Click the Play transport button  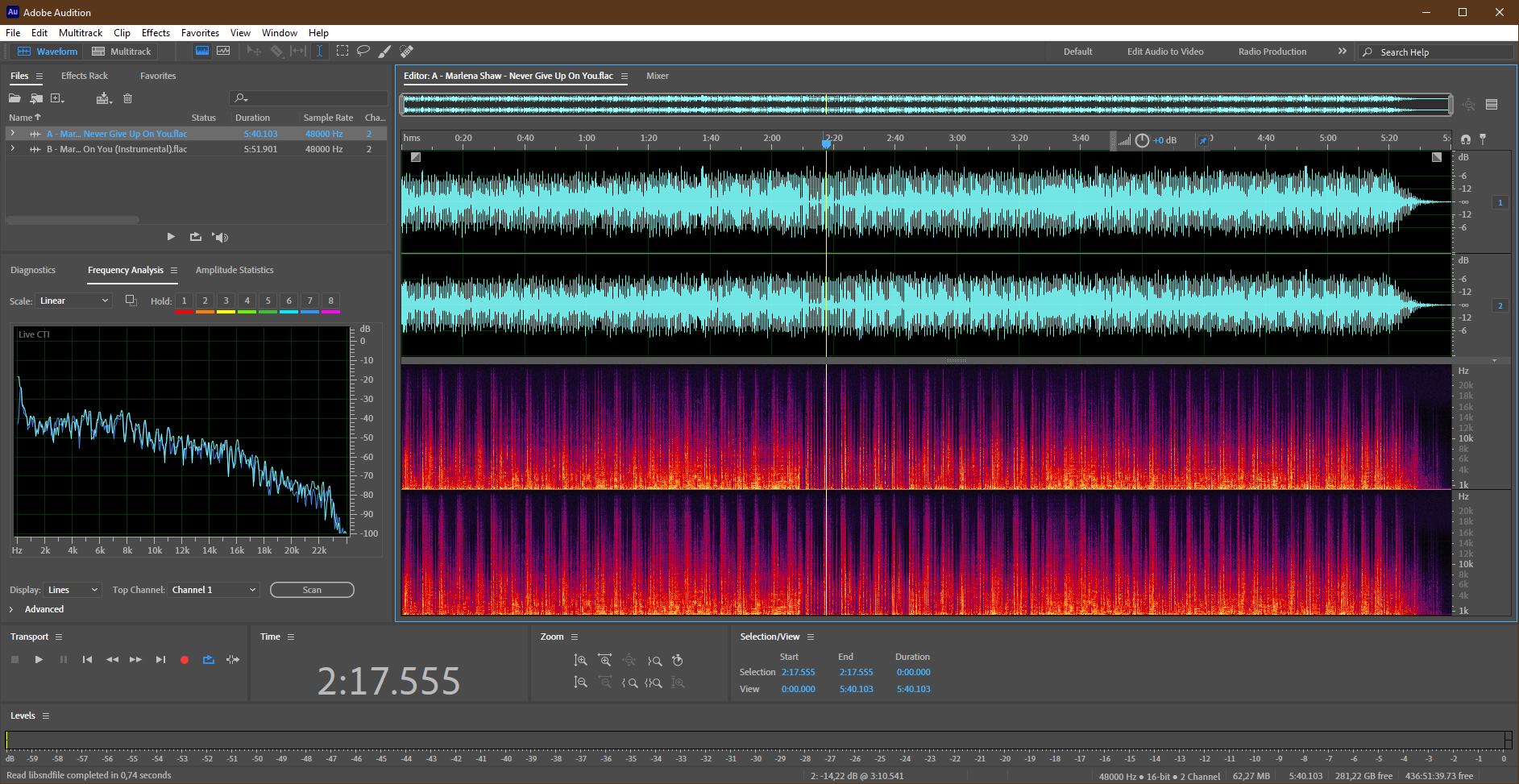(x=39, y=660)
